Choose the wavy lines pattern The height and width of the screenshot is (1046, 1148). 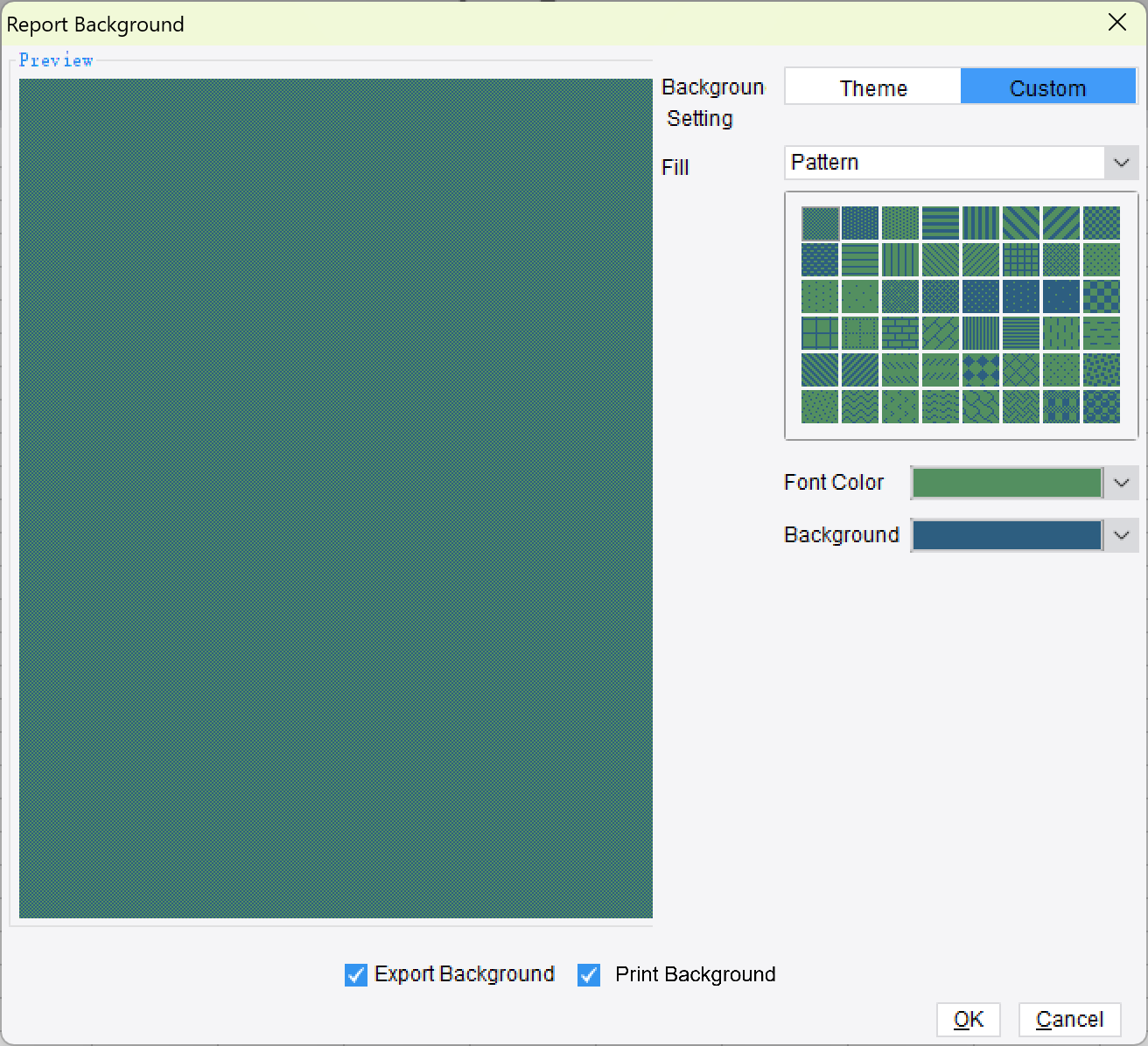(941, 407)
